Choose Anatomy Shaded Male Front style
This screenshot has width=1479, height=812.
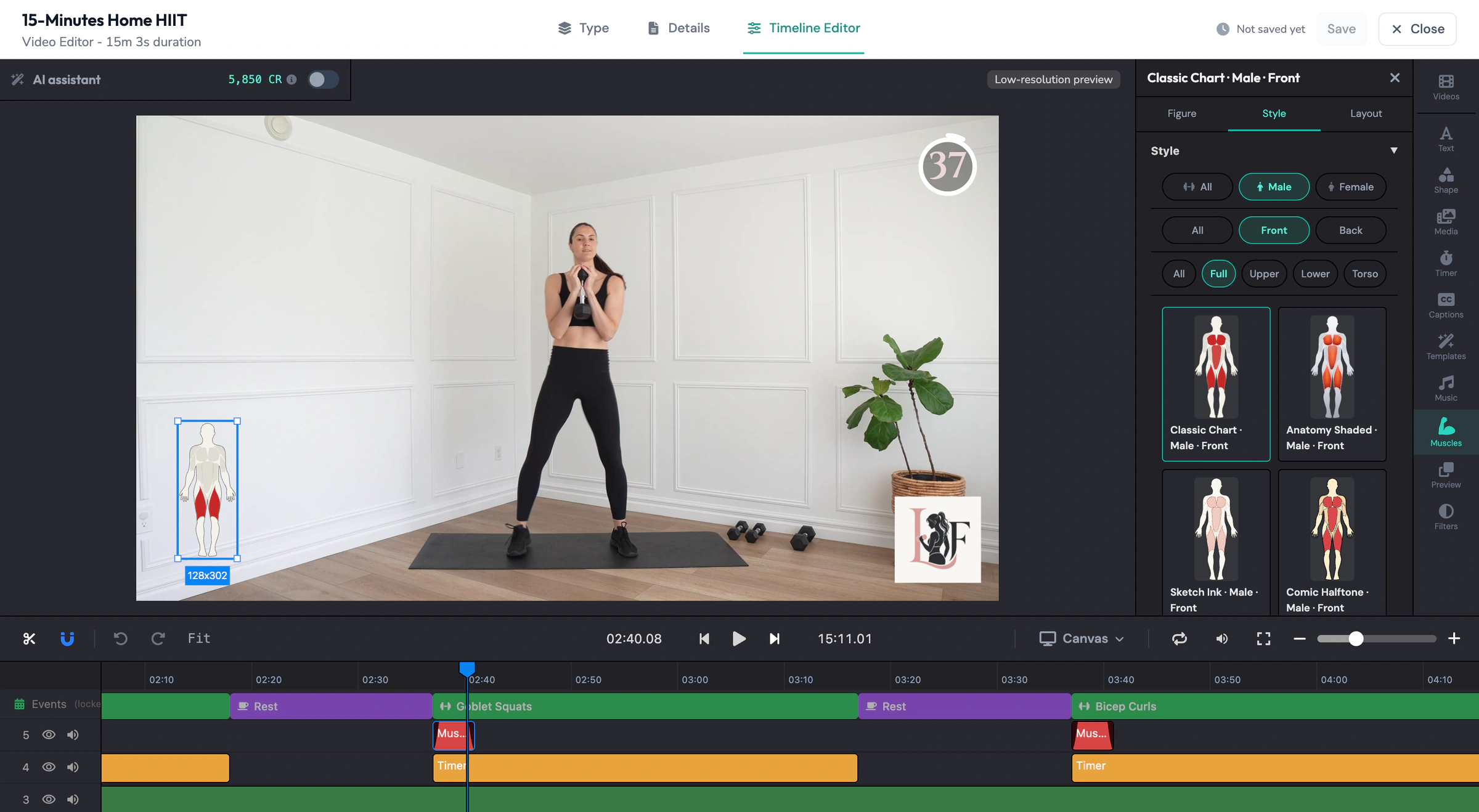(x=1332, y=384)
